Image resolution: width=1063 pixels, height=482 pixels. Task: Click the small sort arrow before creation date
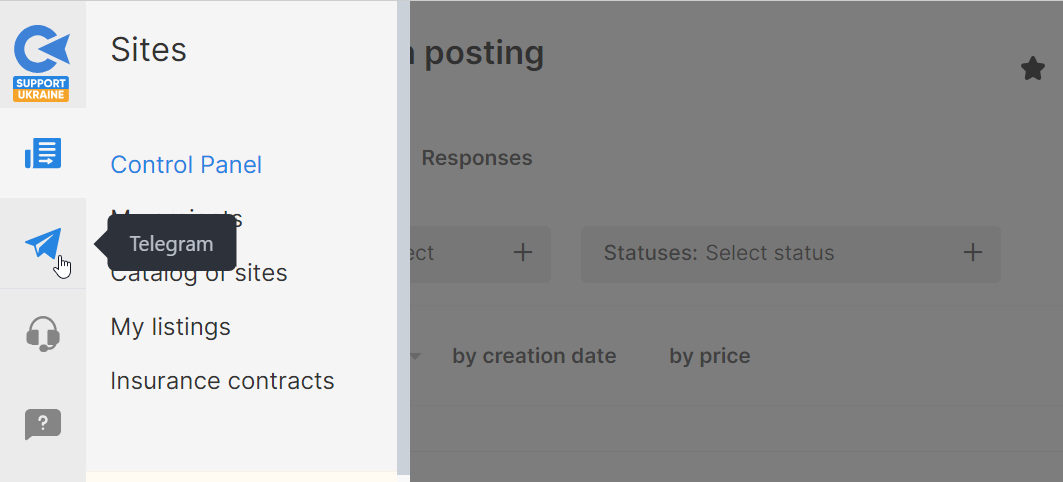(416, 357)
